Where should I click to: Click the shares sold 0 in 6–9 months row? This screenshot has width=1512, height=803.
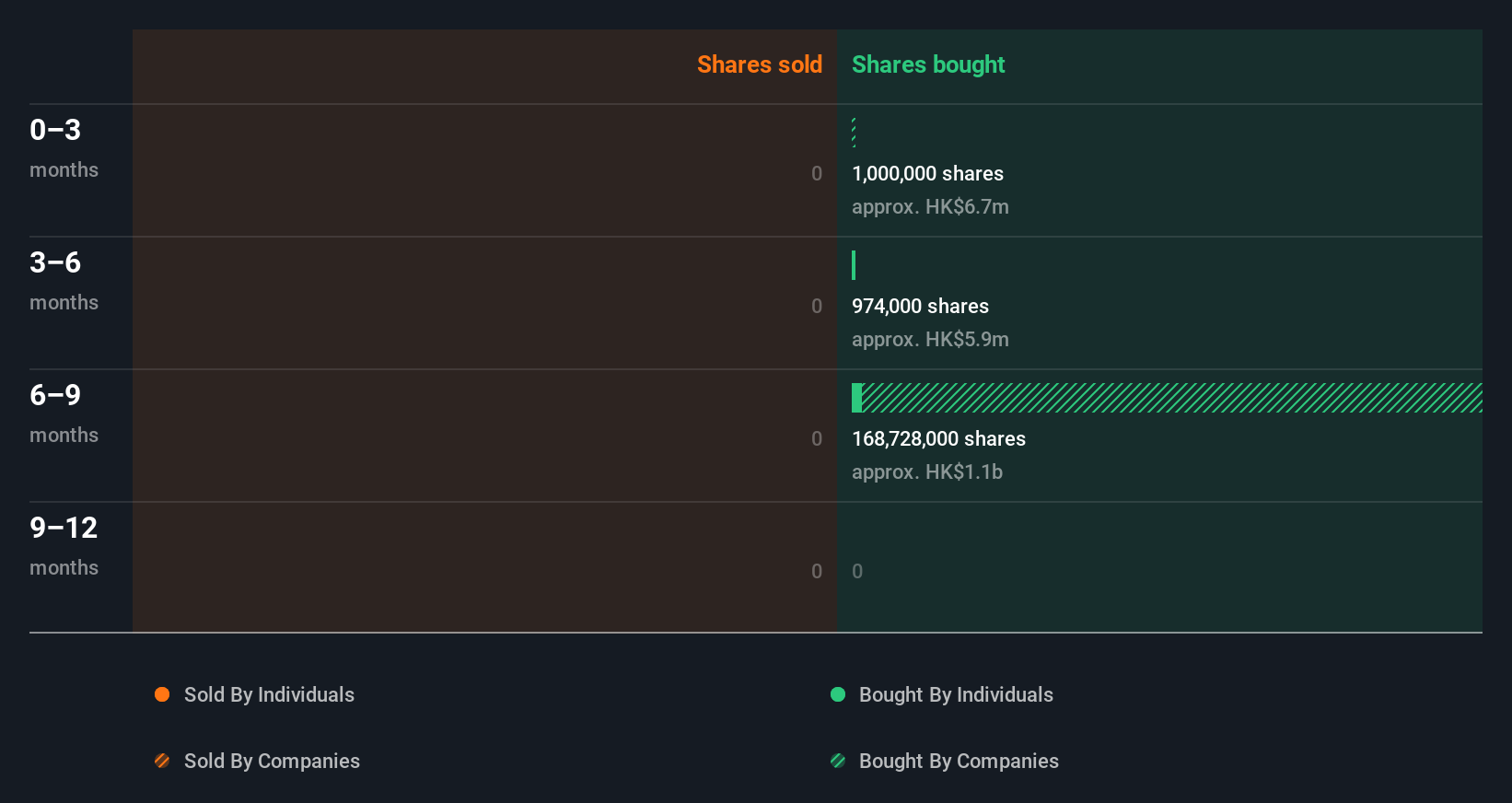pos(817,438)
